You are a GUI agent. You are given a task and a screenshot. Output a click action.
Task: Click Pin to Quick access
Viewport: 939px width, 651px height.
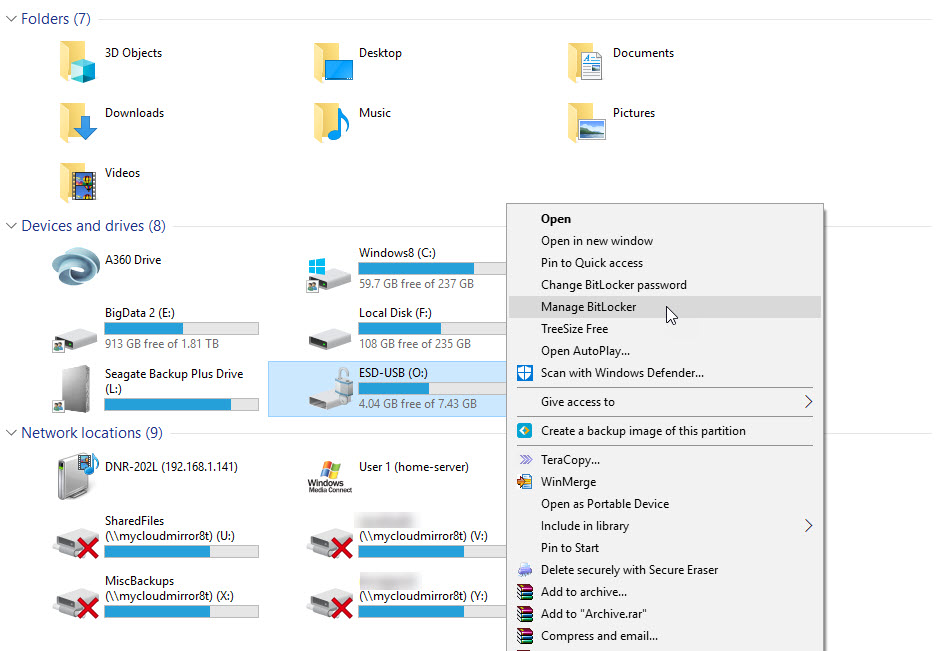coord(591,263)
